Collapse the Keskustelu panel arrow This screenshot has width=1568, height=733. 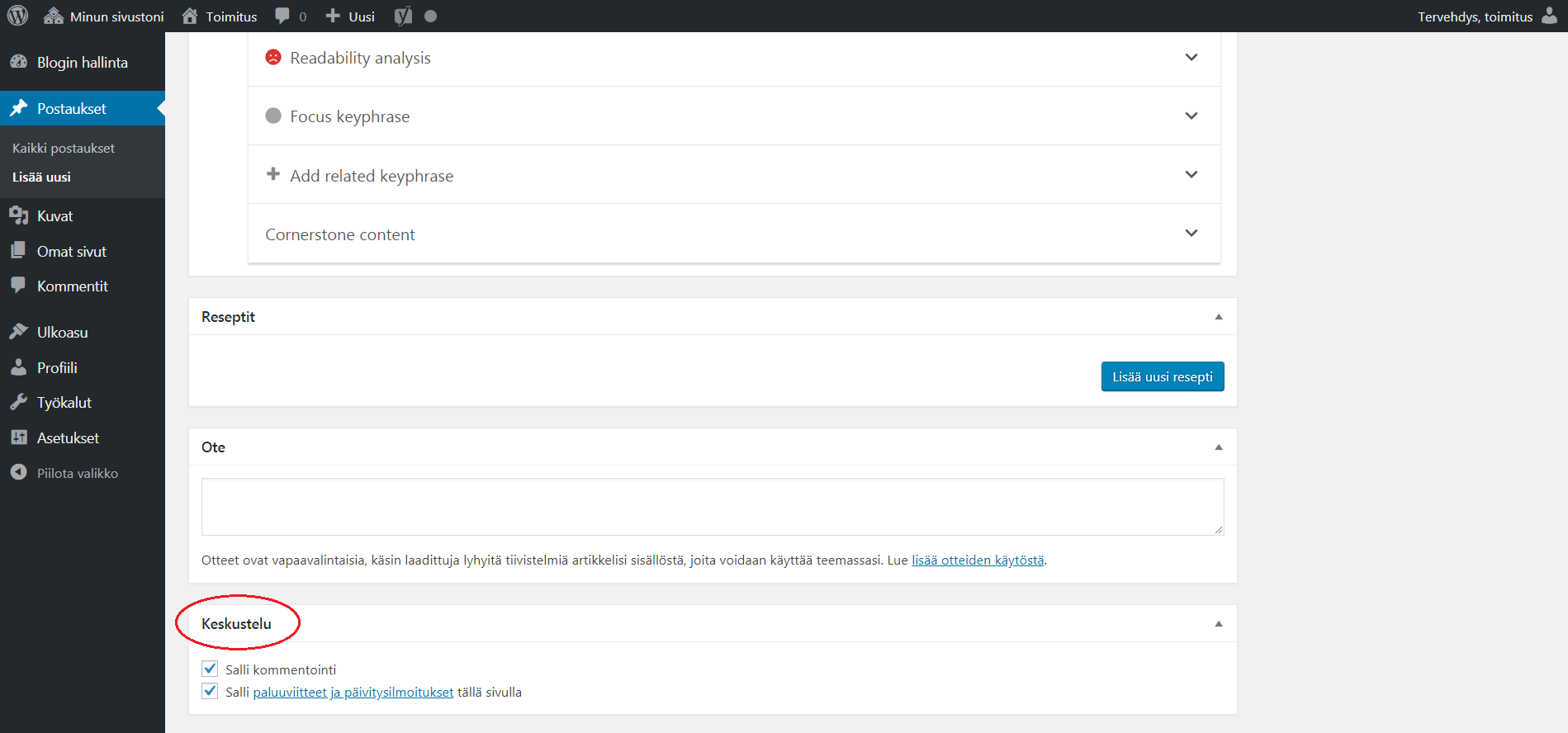point(1219,624)
